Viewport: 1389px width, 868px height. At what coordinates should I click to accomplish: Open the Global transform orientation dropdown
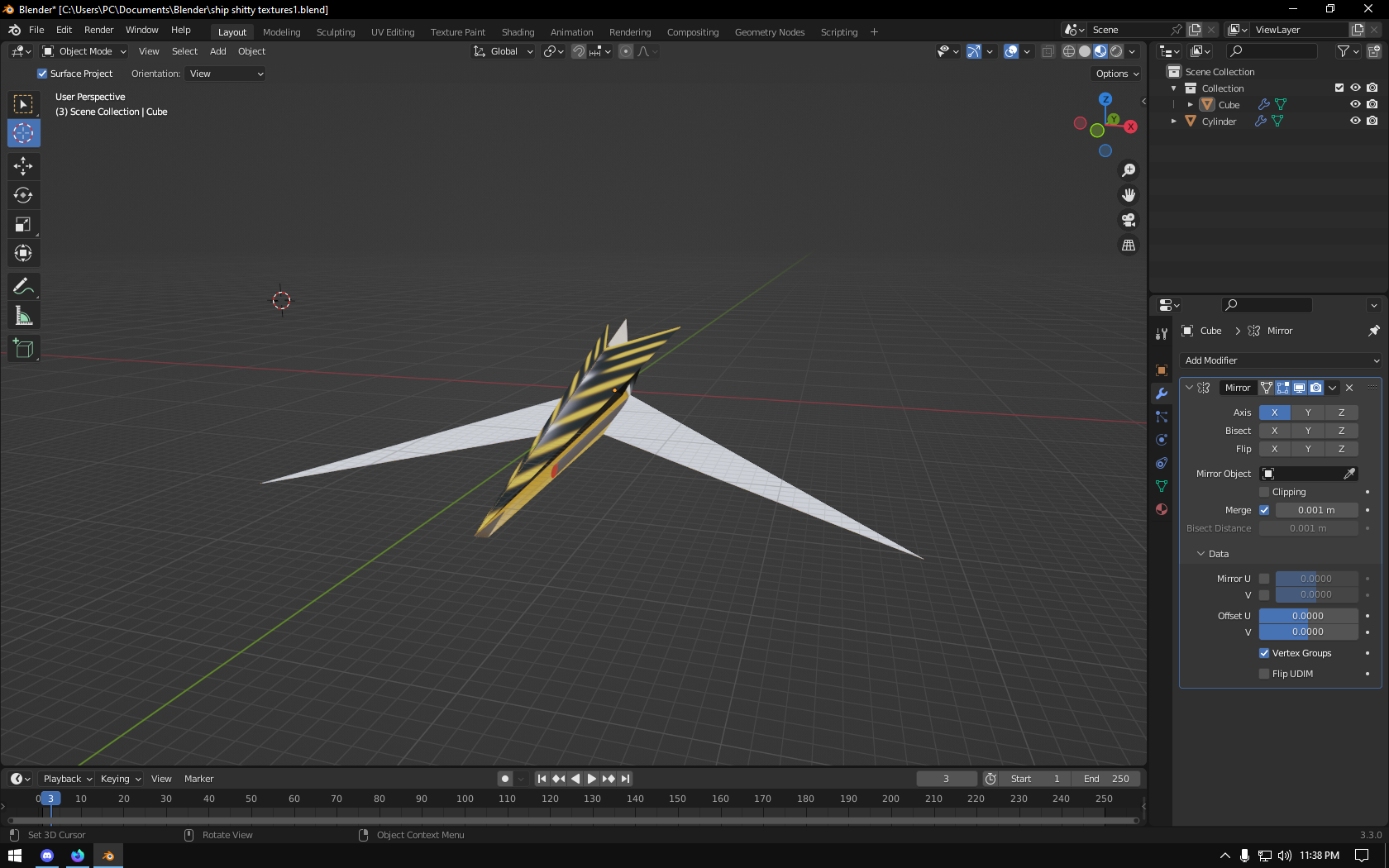pyautogui.click(x=503, y=51)
